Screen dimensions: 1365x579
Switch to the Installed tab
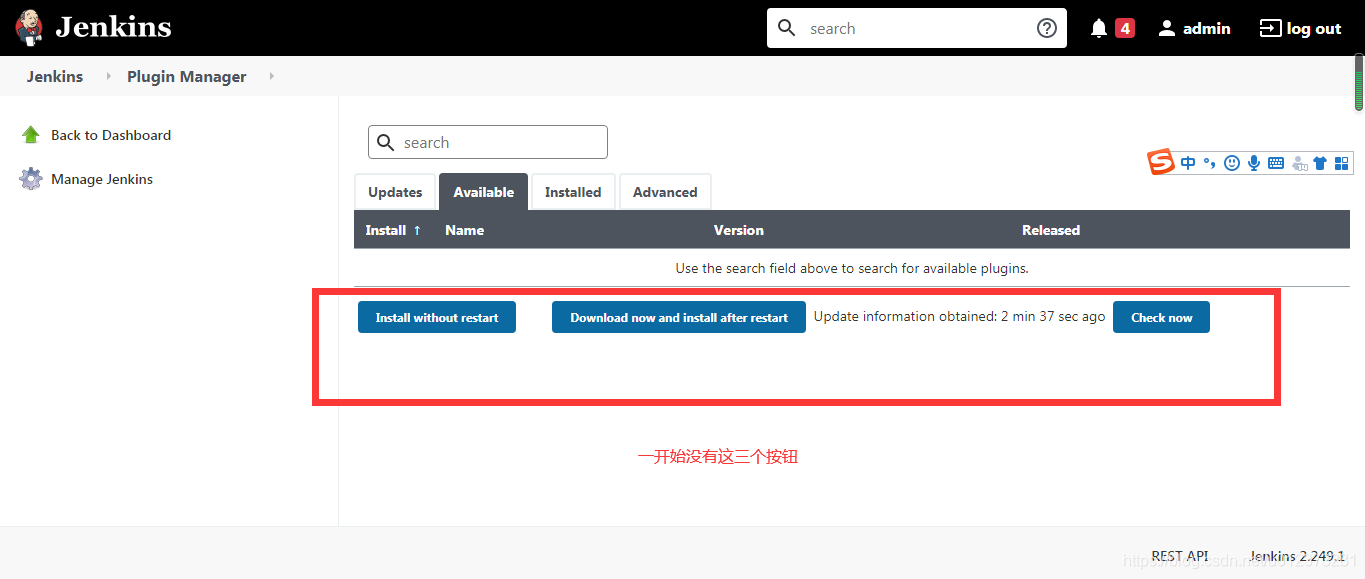(x=573, y=192)
